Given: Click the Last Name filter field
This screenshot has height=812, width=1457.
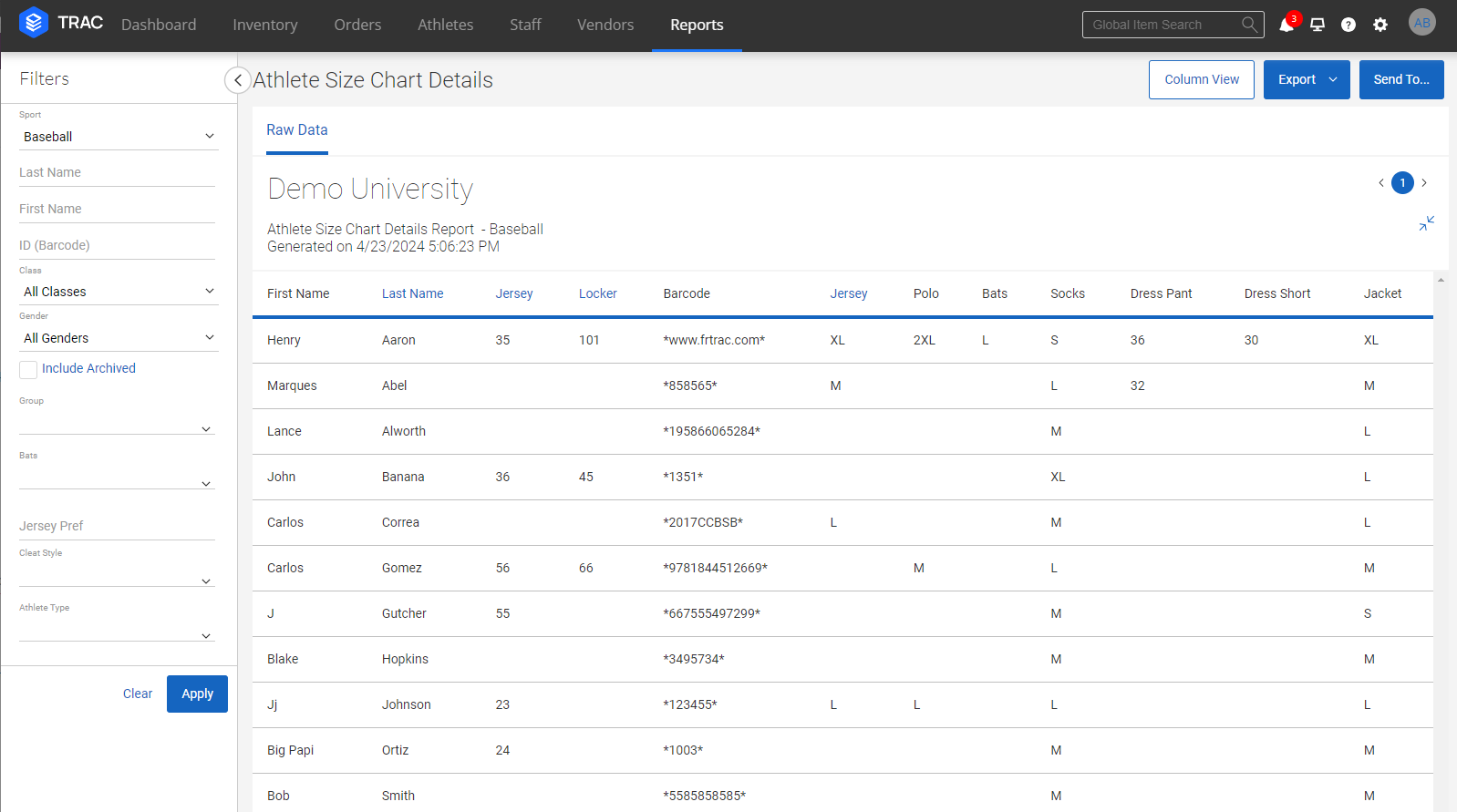Looking at the screenshot, I should 117,172.
